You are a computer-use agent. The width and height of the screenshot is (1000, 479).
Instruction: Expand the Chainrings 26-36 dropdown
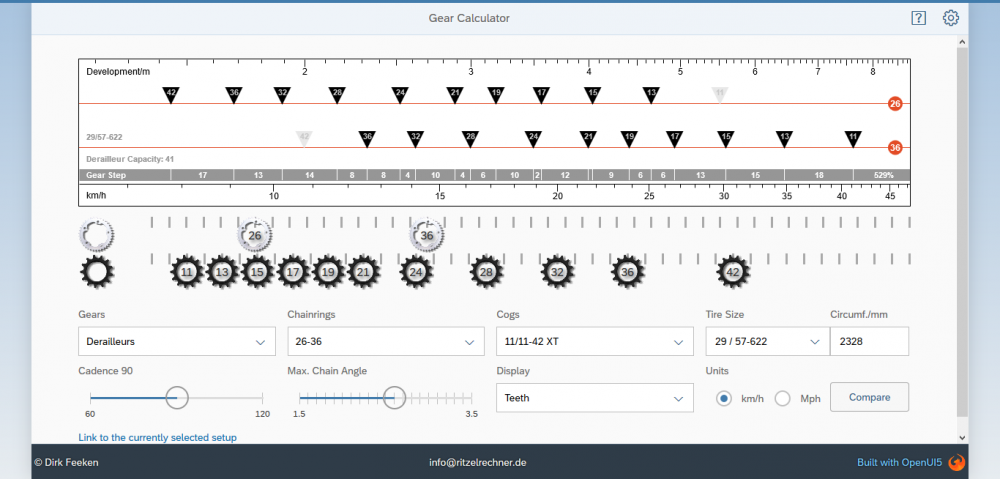[x=385, y=341]
